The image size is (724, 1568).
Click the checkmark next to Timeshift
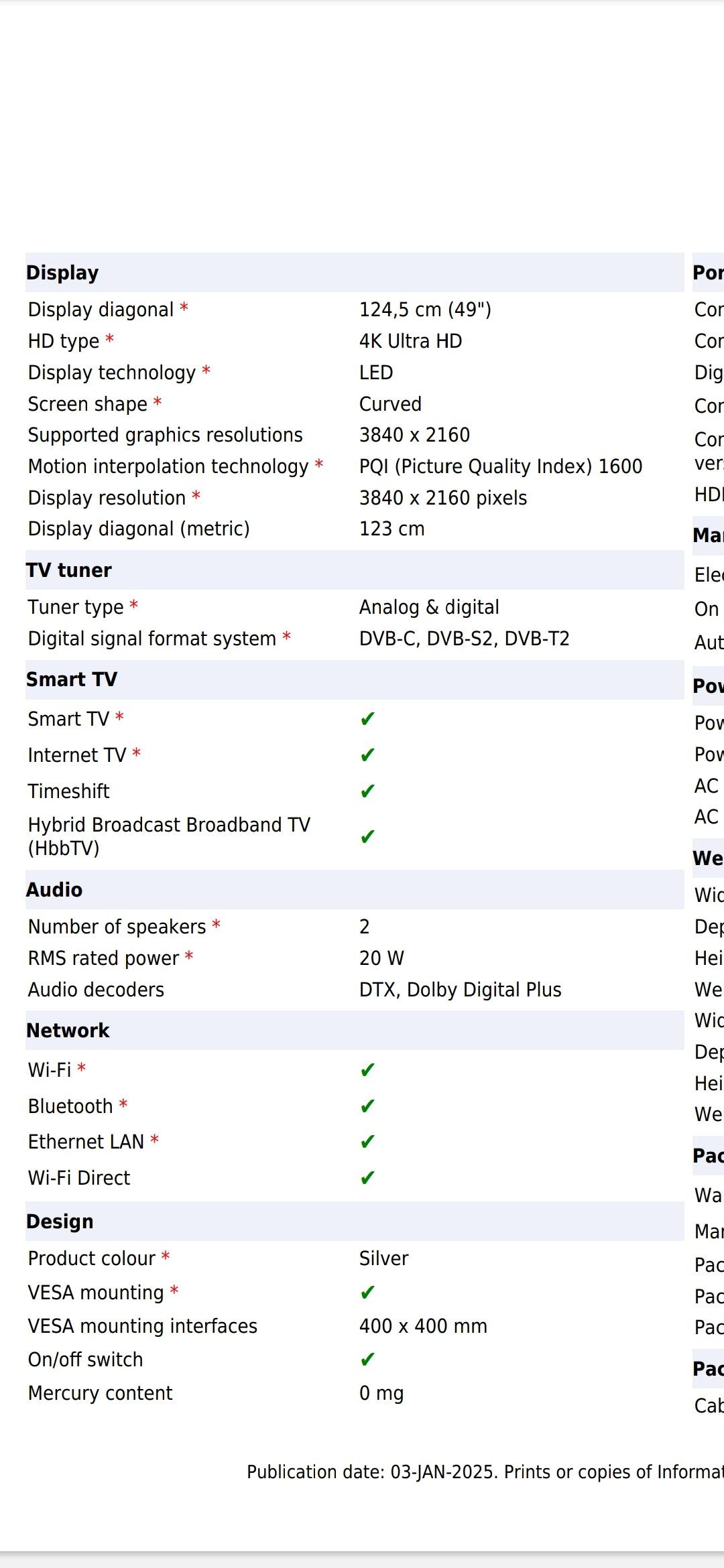tap(367, 791)
